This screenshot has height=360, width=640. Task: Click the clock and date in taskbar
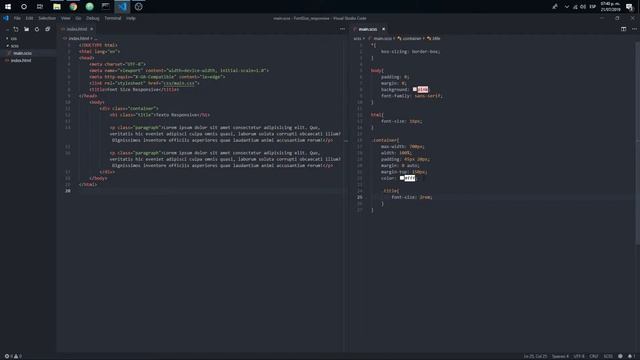[610, 7]
